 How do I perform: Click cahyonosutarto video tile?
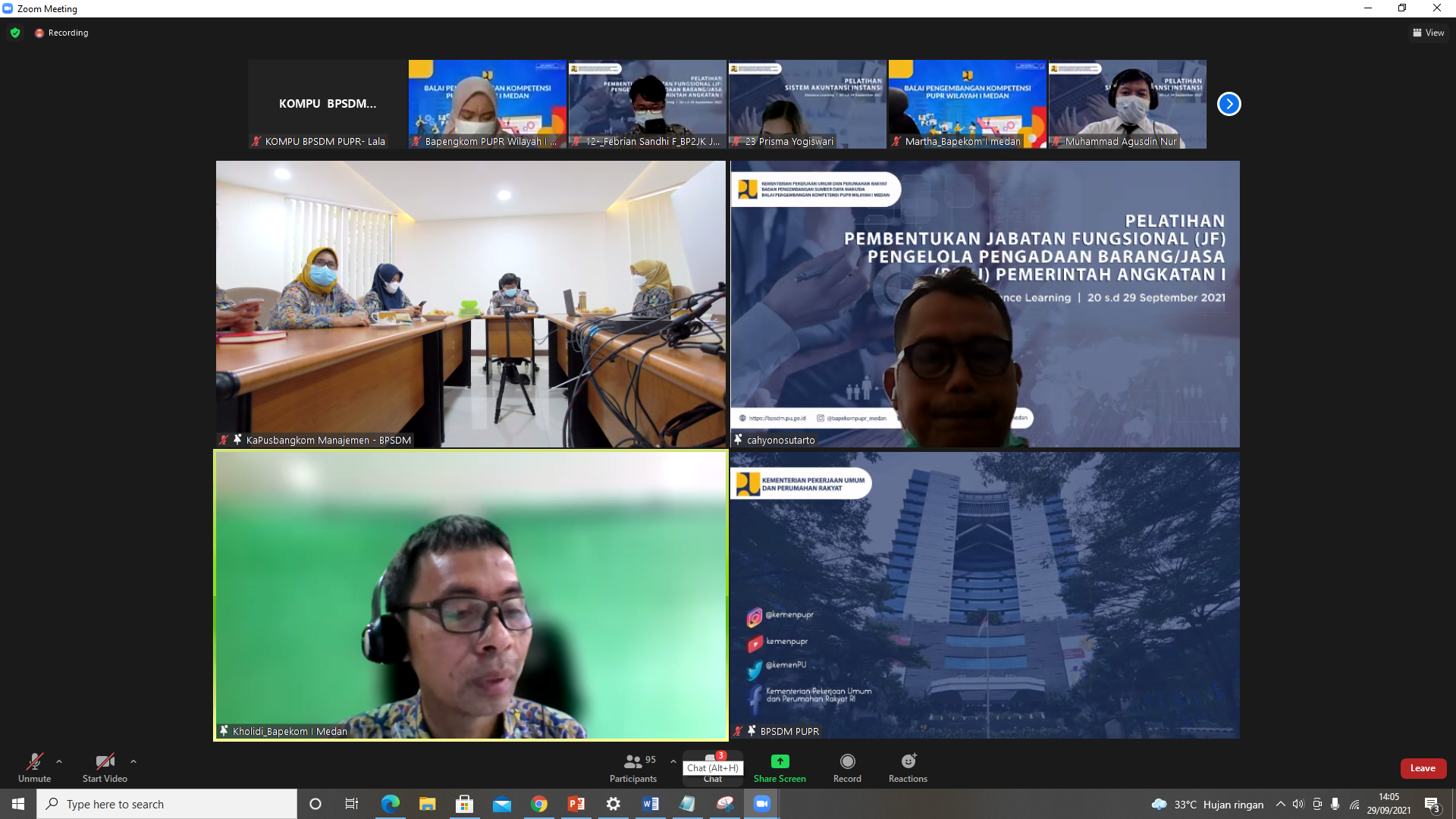[985, 303]
